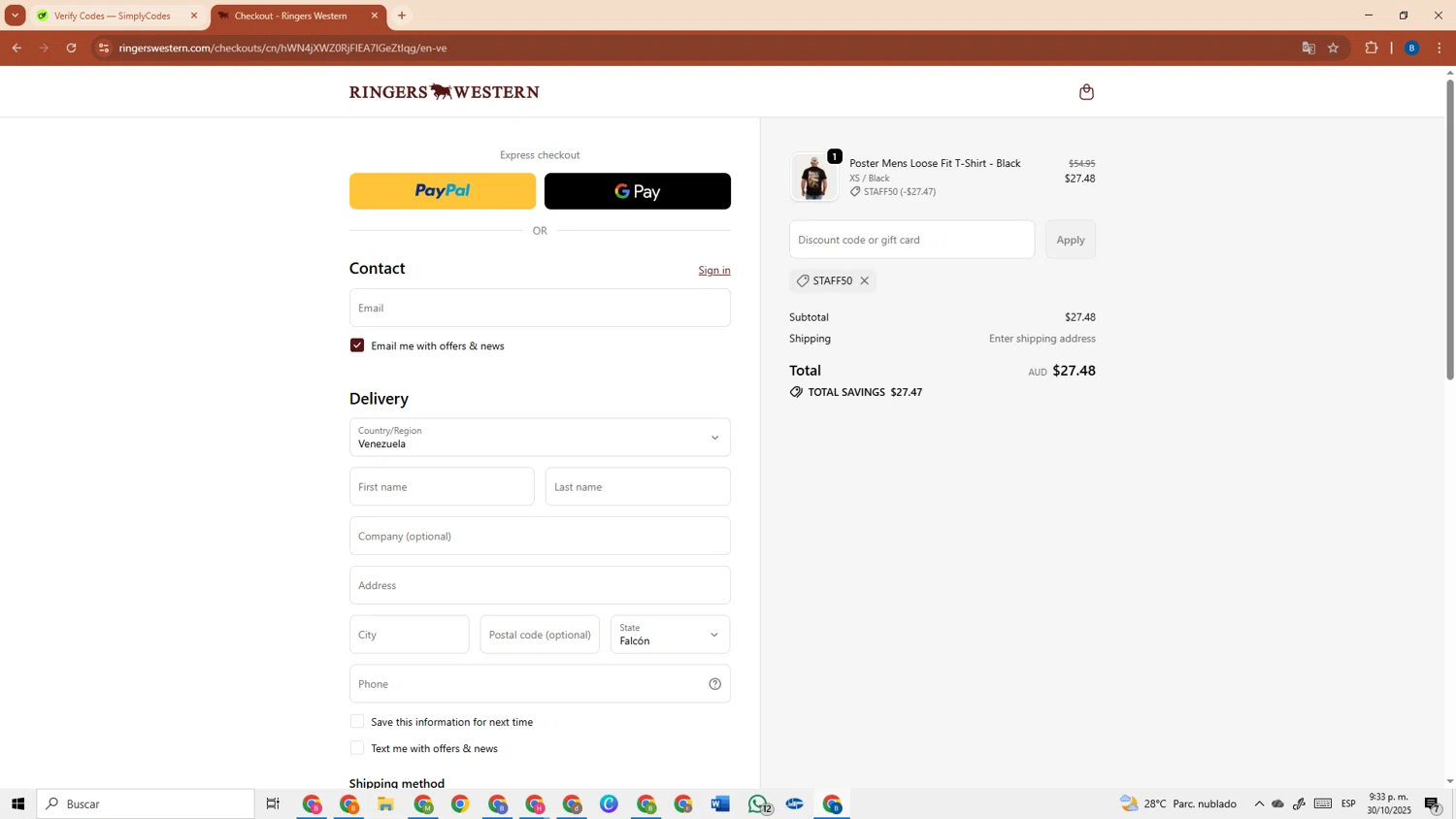This screenshot has height=819, width=1456.
Task: Click the phone field help icon
Action: click(714, 684)
